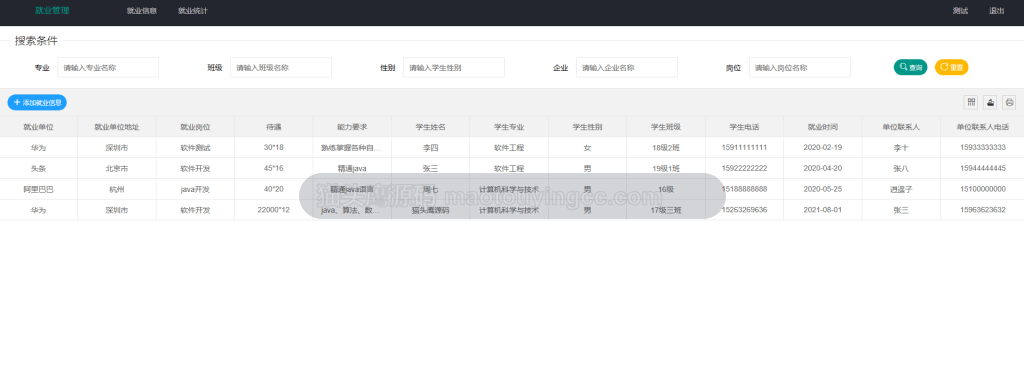Click the 学生性别 column header
This screenshot has height=392, width=1024.
pyautogui.click(x=588, y=127)
